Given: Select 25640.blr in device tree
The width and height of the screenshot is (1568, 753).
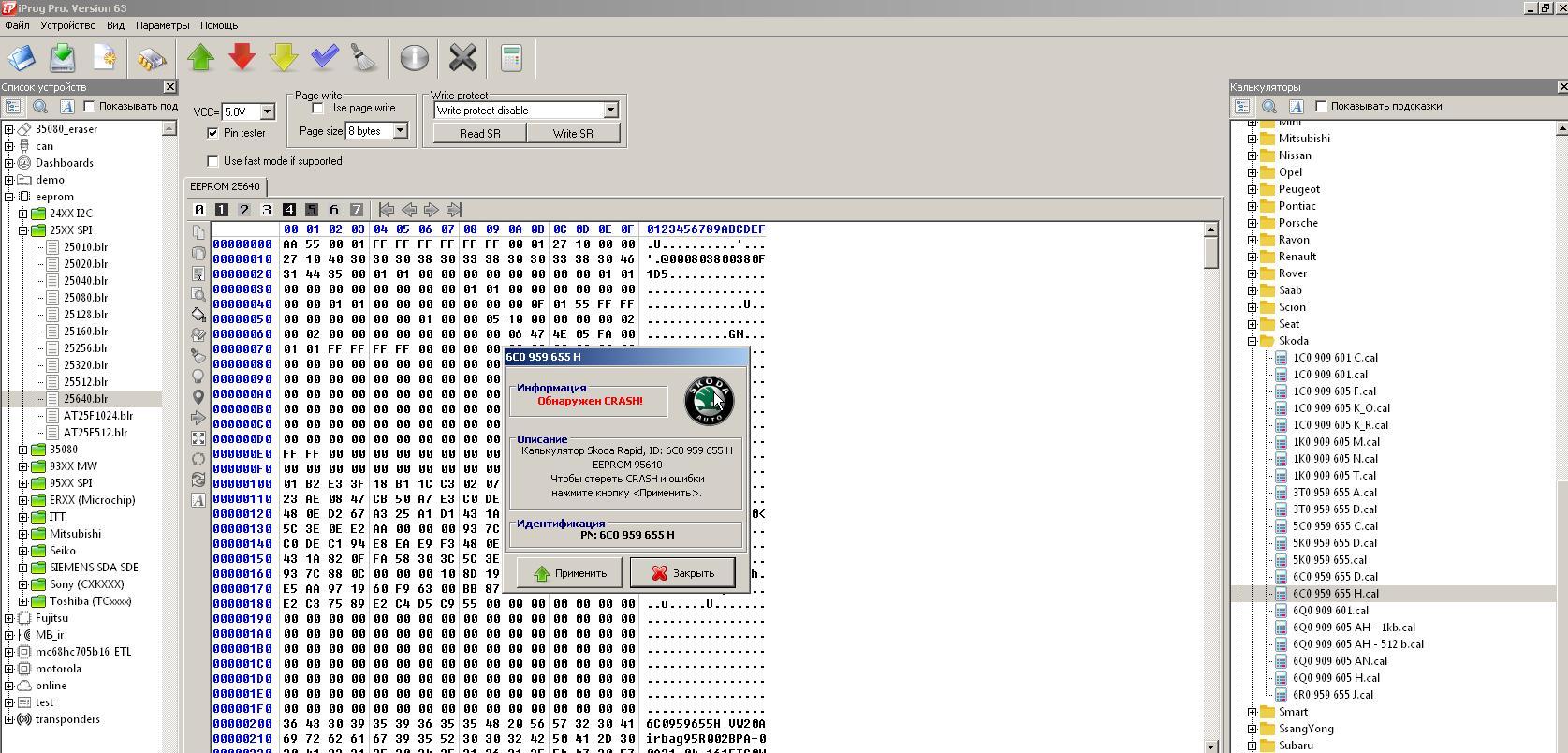Looking at the screenshot, I should (x=85, y=399).
